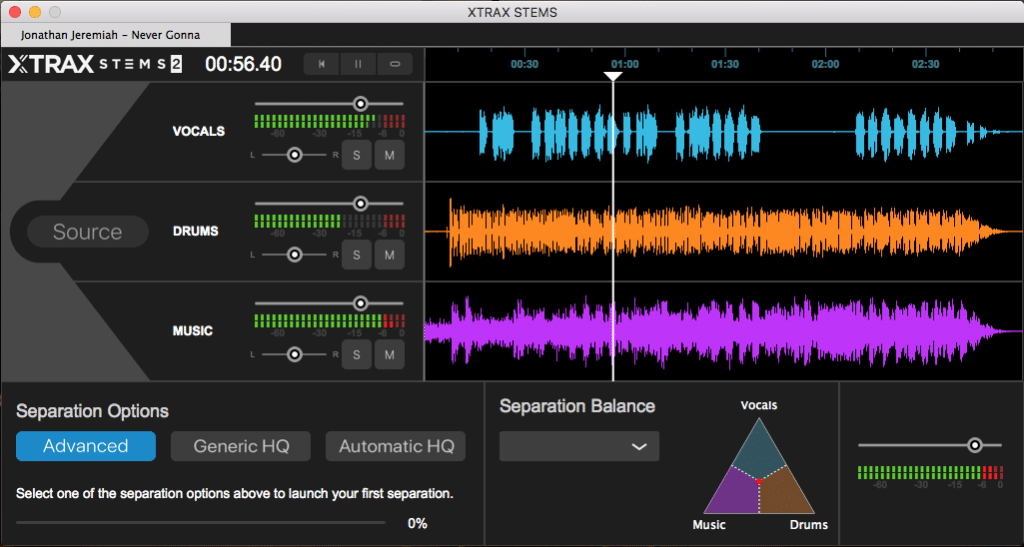Screen dimensions: 1024x547
Task: Adjust the Drums volume slider knob
Action: point(360,204)
